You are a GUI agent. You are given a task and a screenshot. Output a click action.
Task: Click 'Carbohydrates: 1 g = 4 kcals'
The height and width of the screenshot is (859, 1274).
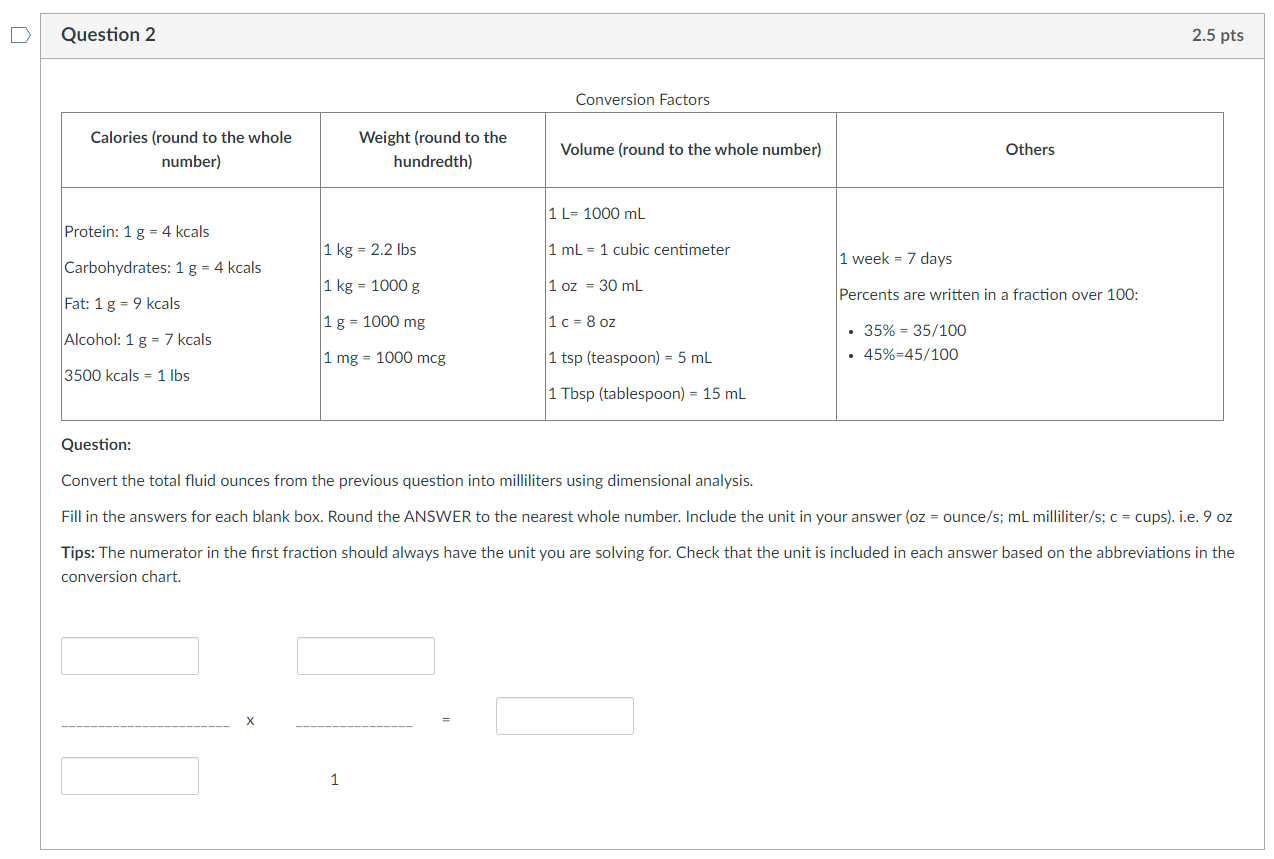(163, 268)
